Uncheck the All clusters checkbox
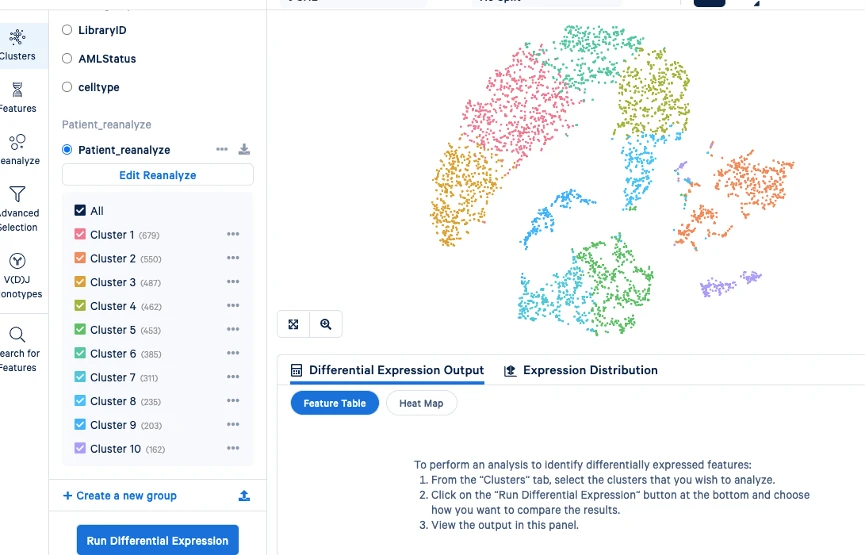 pyautogui.click(x=81, y=211)
